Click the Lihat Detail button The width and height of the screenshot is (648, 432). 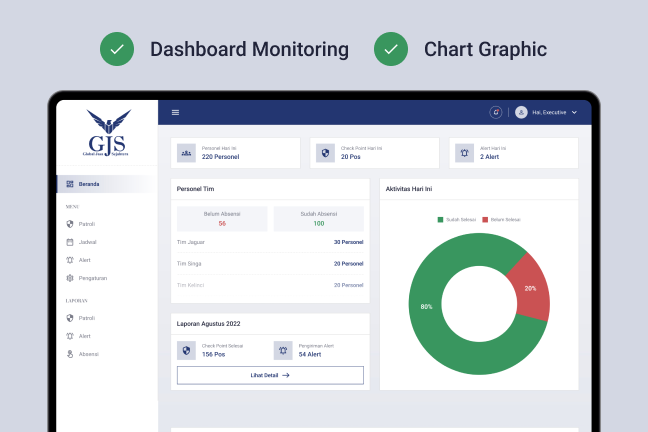270,375
